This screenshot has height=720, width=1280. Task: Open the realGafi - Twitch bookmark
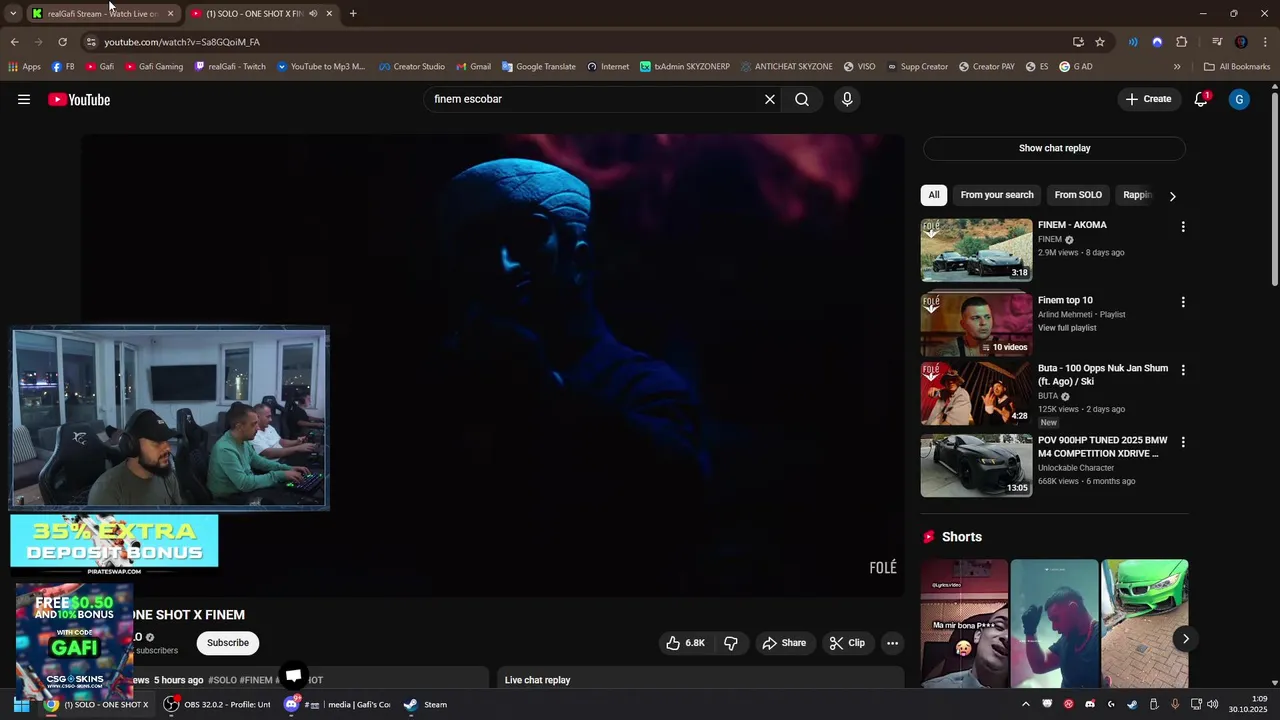(230, 67)
